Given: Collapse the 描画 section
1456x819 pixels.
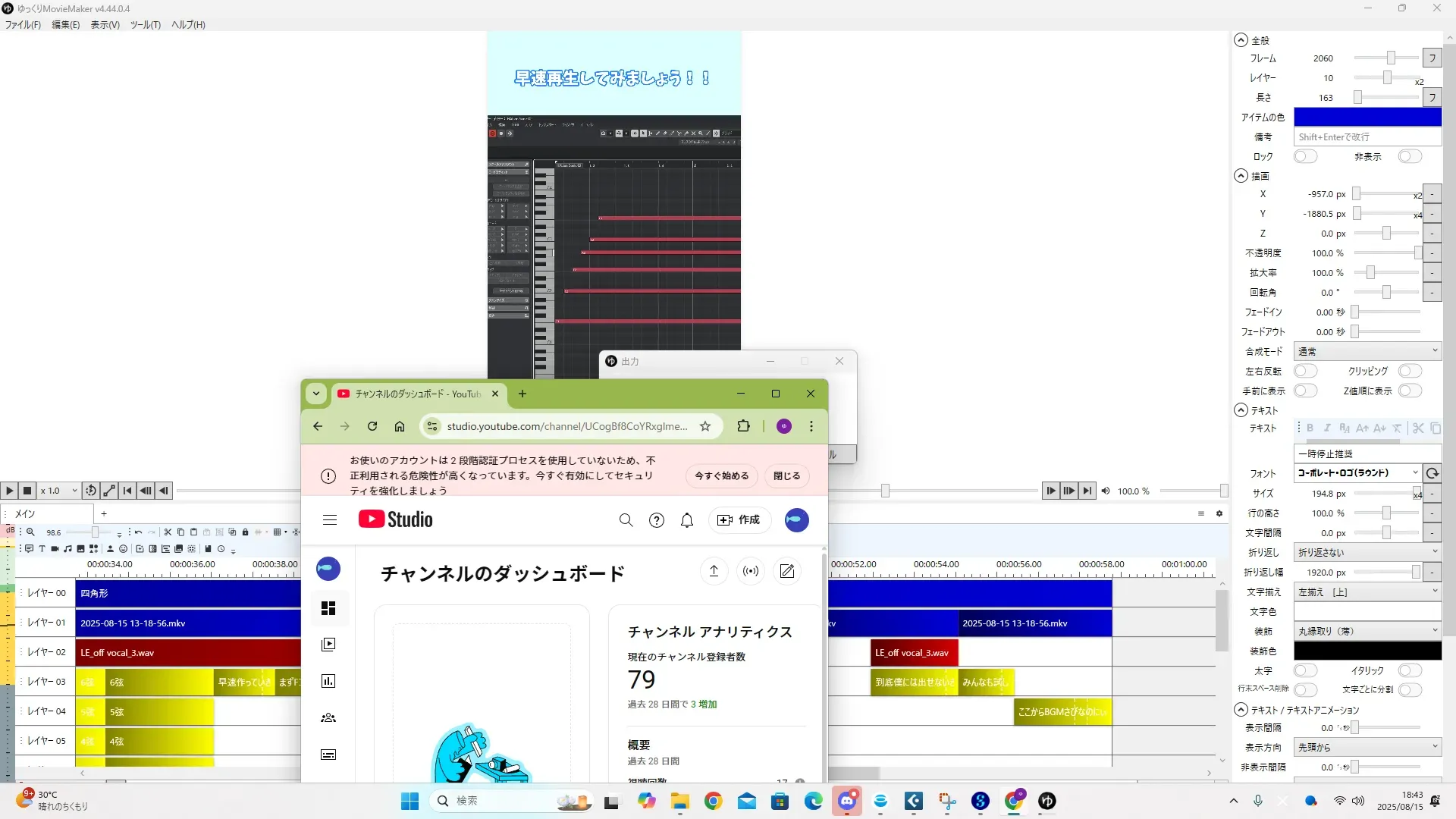Looking at the screenshot, I should coord(1241,176).
